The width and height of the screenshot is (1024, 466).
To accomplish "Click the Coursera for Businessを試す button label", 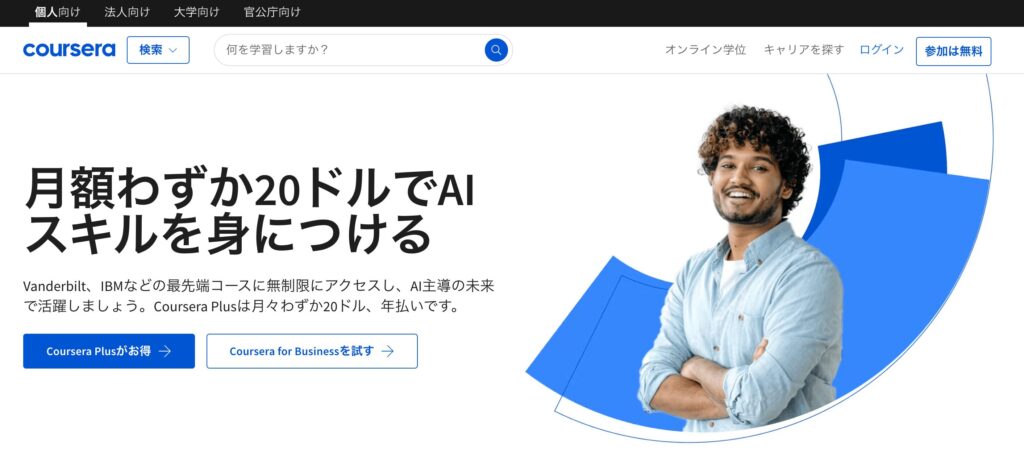I will 302,351.
